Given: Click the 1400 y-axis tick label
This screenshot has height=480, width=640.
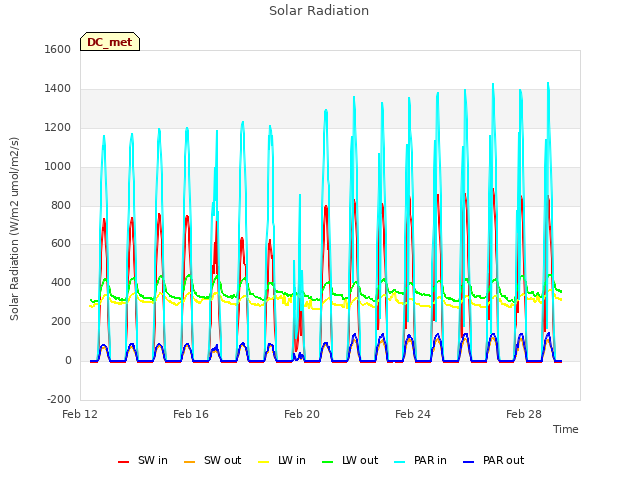Looking at the screenshot, I should (x=58, y=89).
